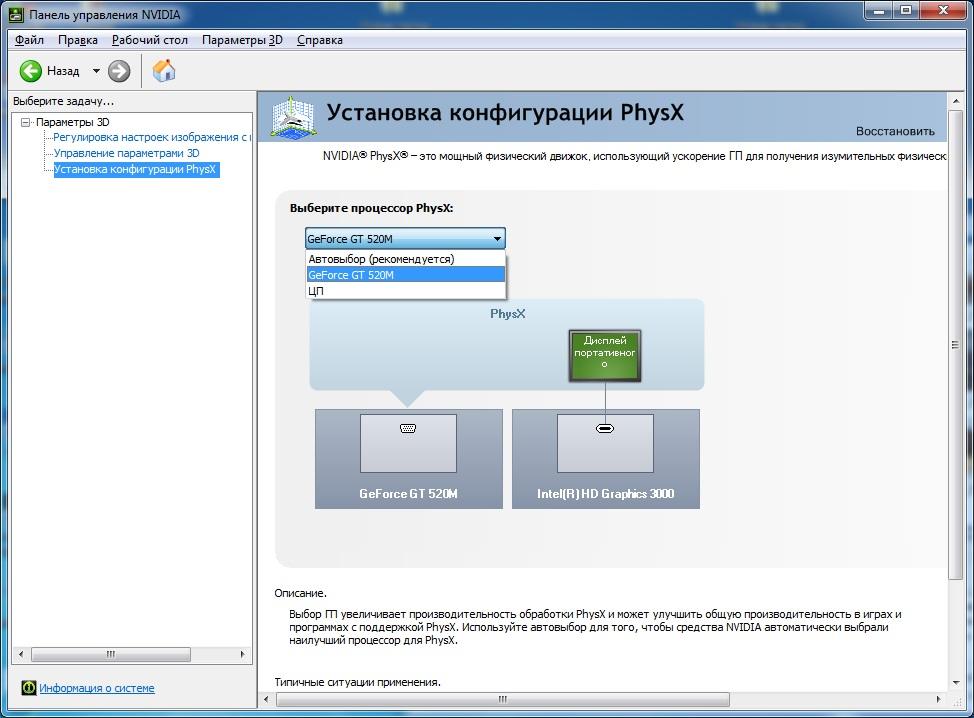Click the Назад button label
Image resolution: width=974 pixels, height=718 pixels.
pyautogui.click(x=63, y=71)
